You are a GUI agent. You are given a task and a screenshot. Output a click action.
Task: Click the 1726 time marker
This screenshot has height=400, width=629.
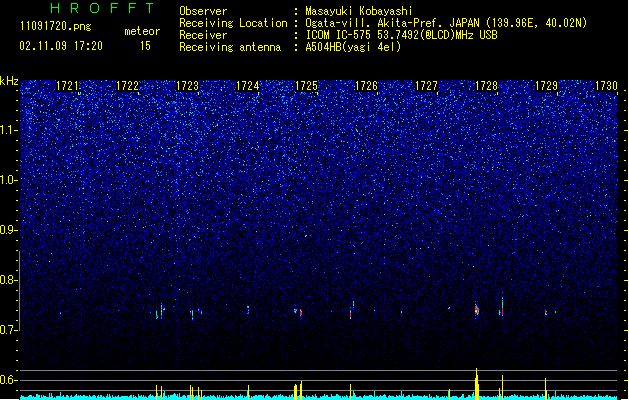tap(366, 86)
